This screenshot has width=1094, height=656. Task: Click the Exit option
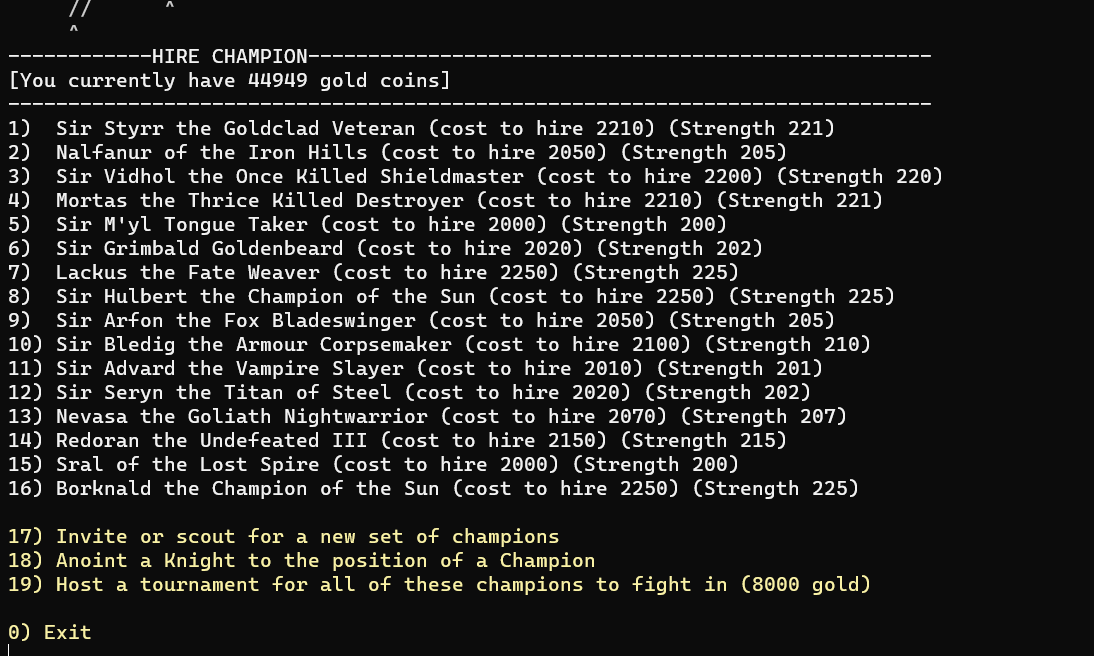[50, 632]
